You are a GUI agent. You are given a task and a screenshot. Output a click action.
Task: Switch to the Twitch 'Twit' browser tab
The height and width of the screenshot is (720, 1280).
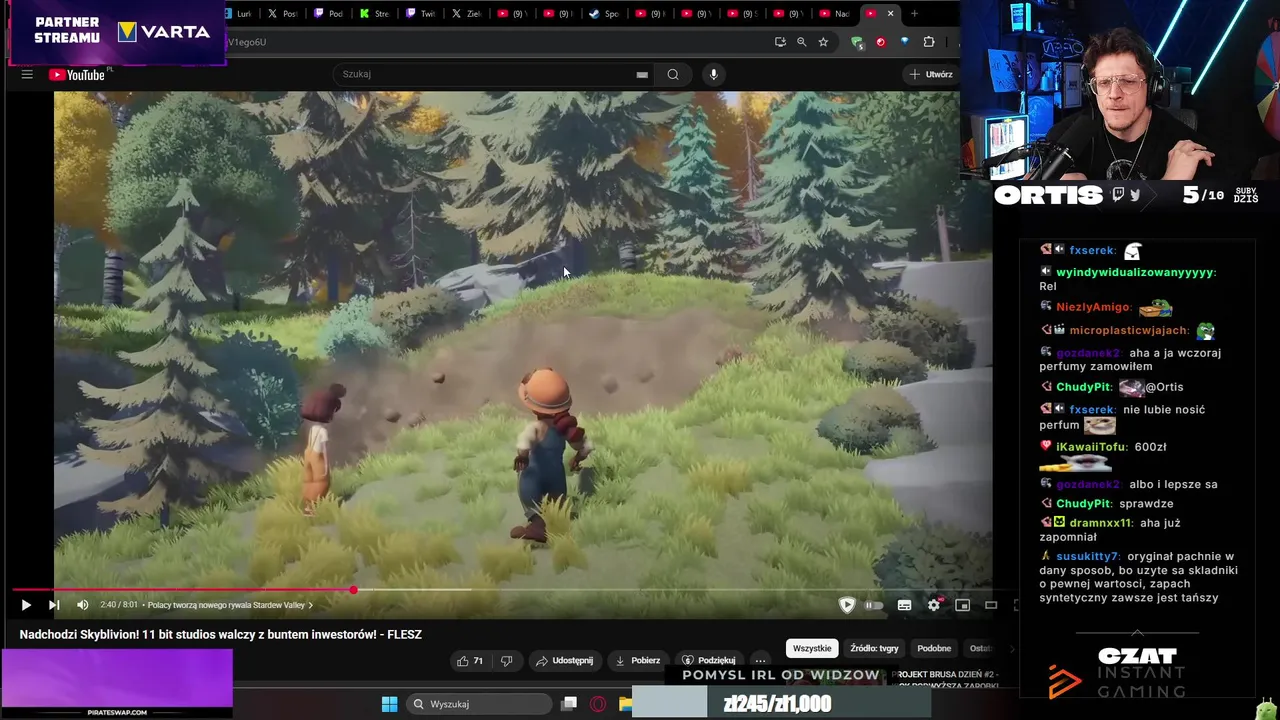tap(420, 14)
